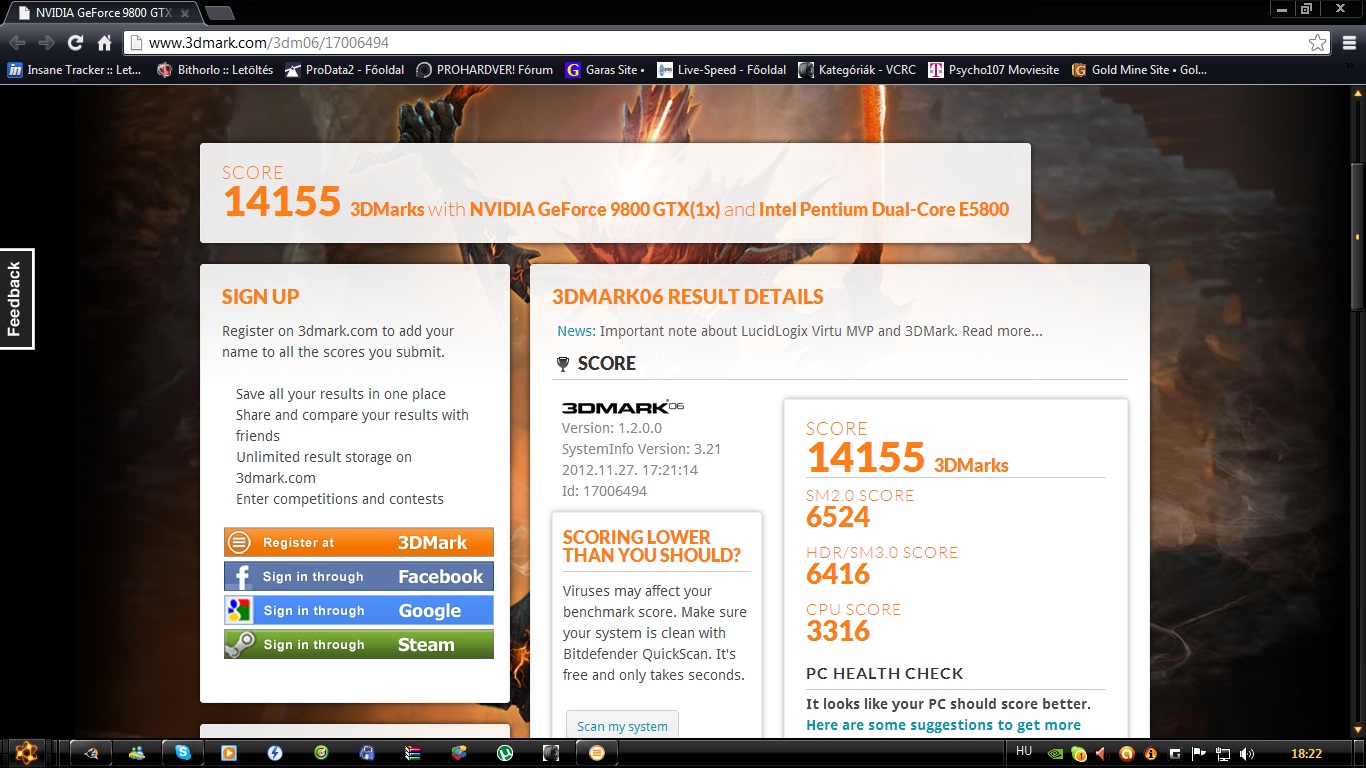Image resolution: width=1366 pixels, height=768 pixels.
Task: Switch to the orange round browser taskbar button
Action: click(x=597, y=753)
